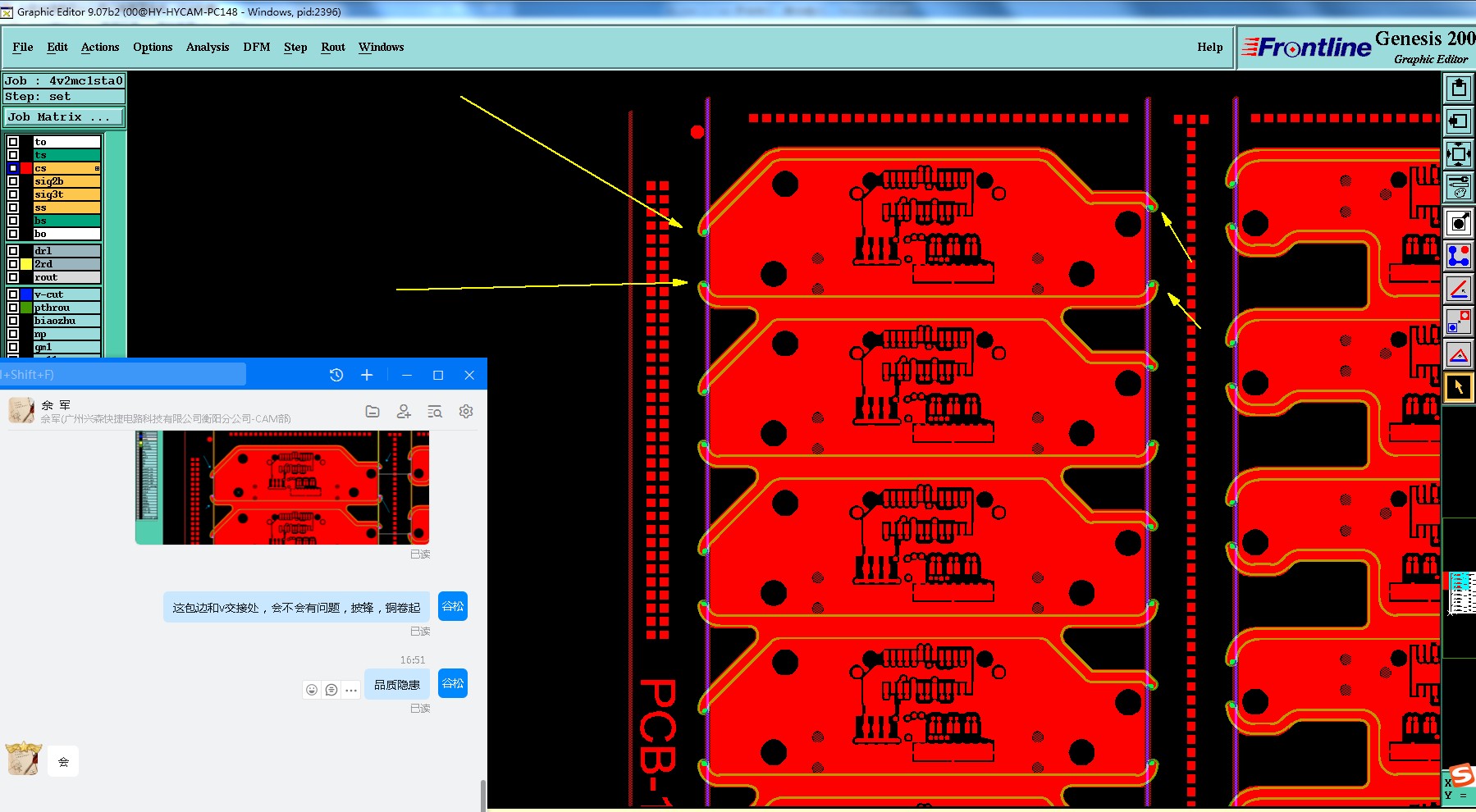Click the Home view icon in right toolbar
1476x812 pixels.
[x=1458, y=88]
